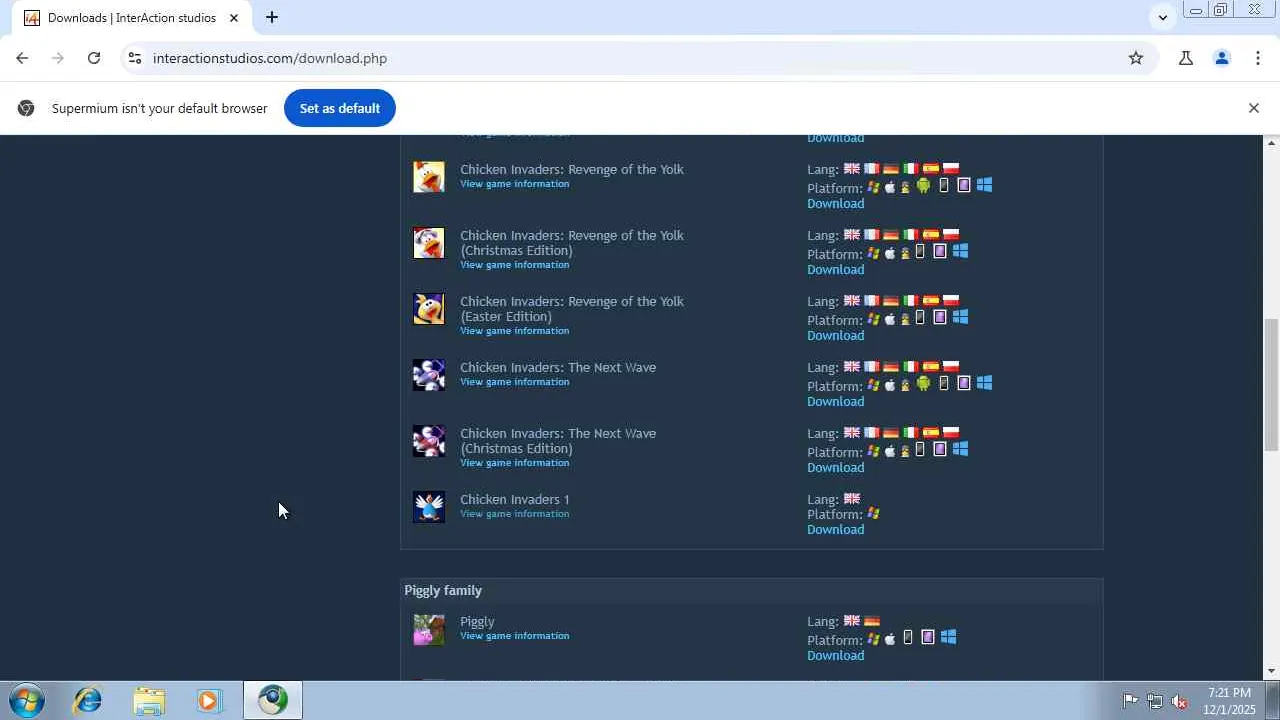Open the browser profile menu
Screen dimensions: 1280x720
1222,58
